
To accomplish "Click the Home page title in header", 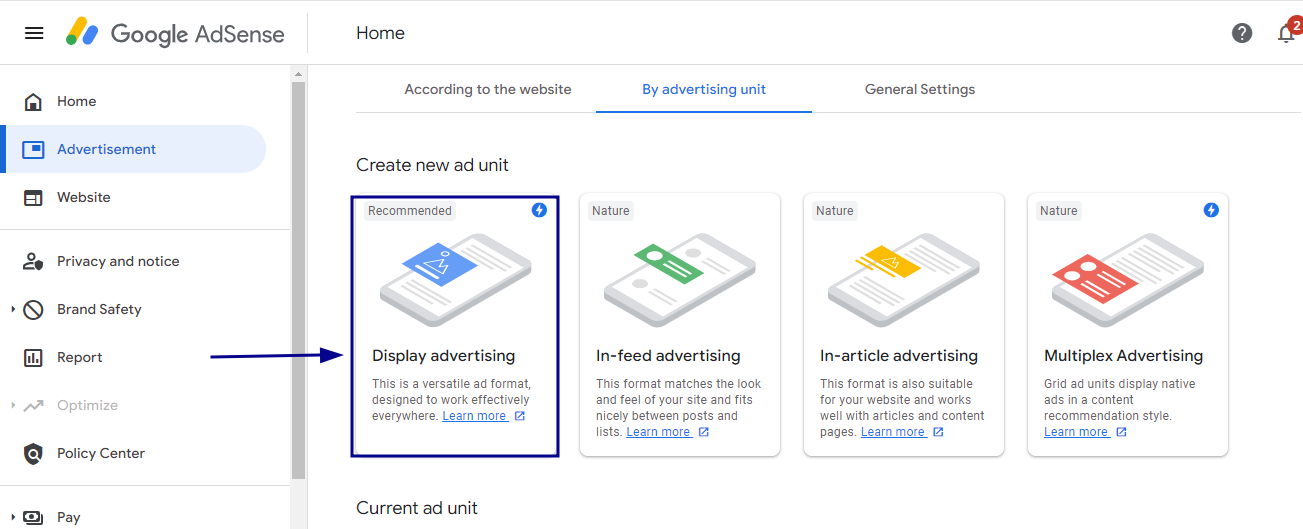I will tap(380, 33).
